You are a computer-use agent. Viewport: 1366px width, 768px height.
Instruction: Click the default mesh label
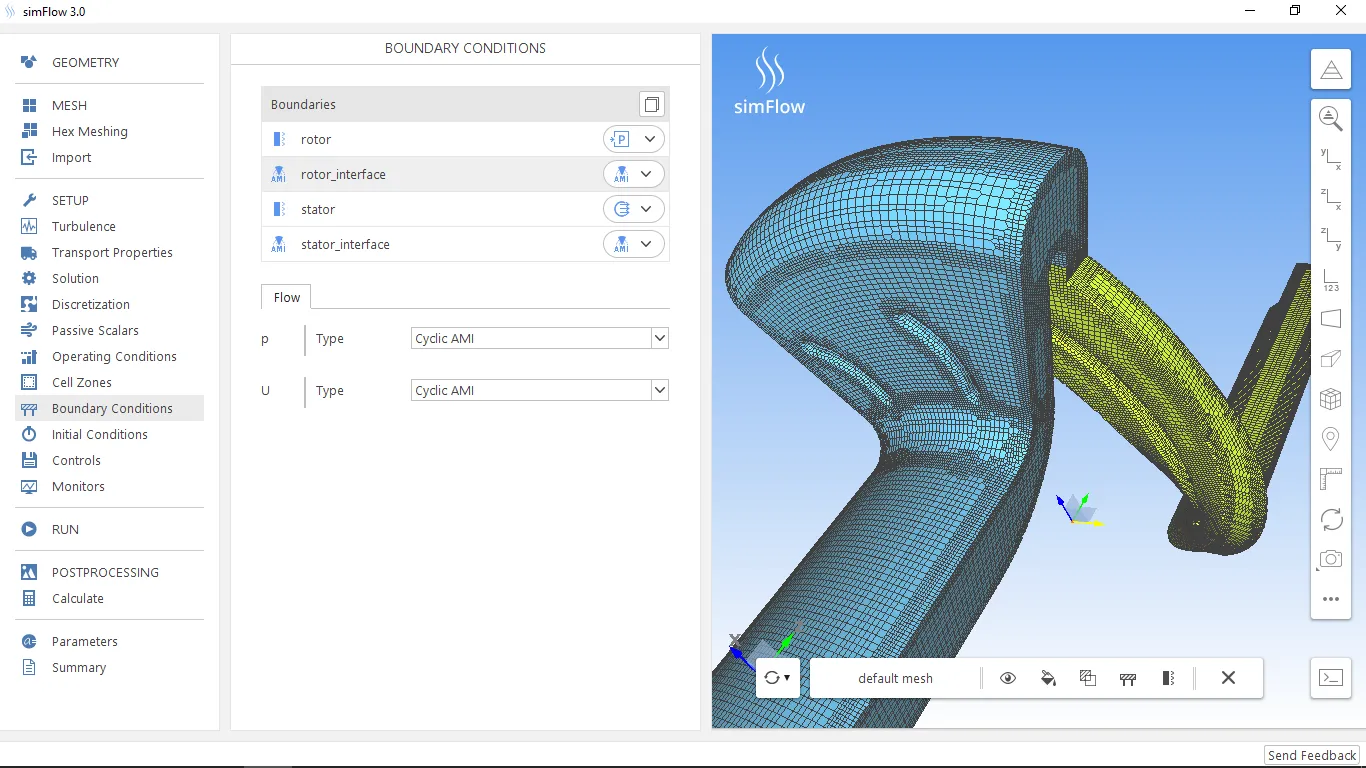(x=895, y=678)
